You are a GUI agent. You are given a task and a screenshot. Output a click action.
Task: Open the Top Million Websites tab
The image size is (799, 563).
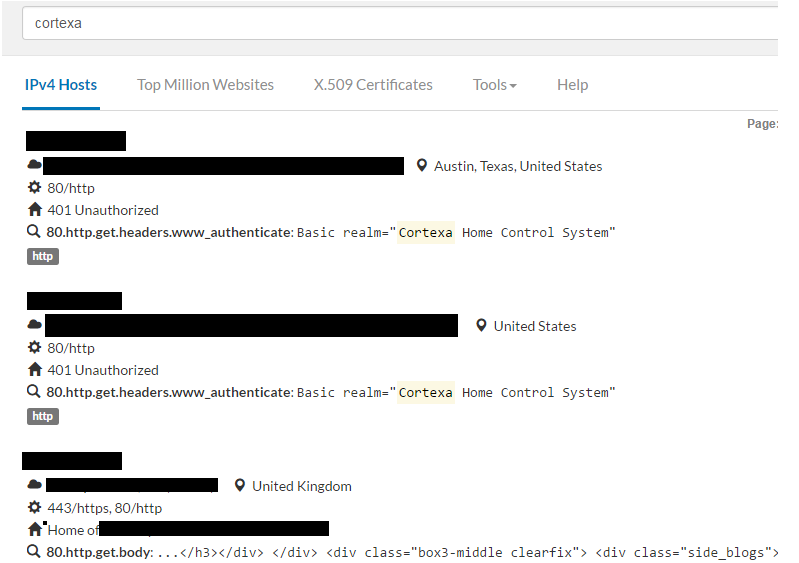click(x=205, y=85)
